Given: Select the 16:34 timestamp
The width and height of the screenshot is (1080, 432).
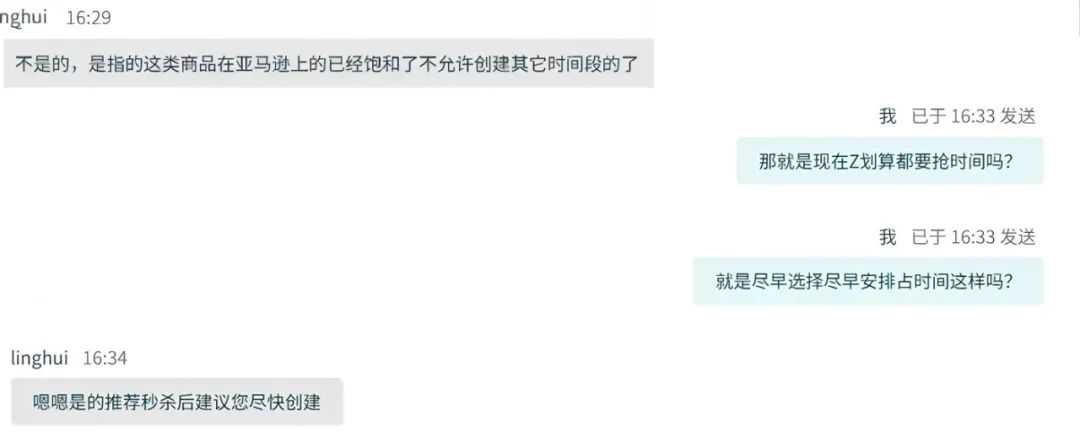Looking at the screenshot, I should [x=105, y=358].
